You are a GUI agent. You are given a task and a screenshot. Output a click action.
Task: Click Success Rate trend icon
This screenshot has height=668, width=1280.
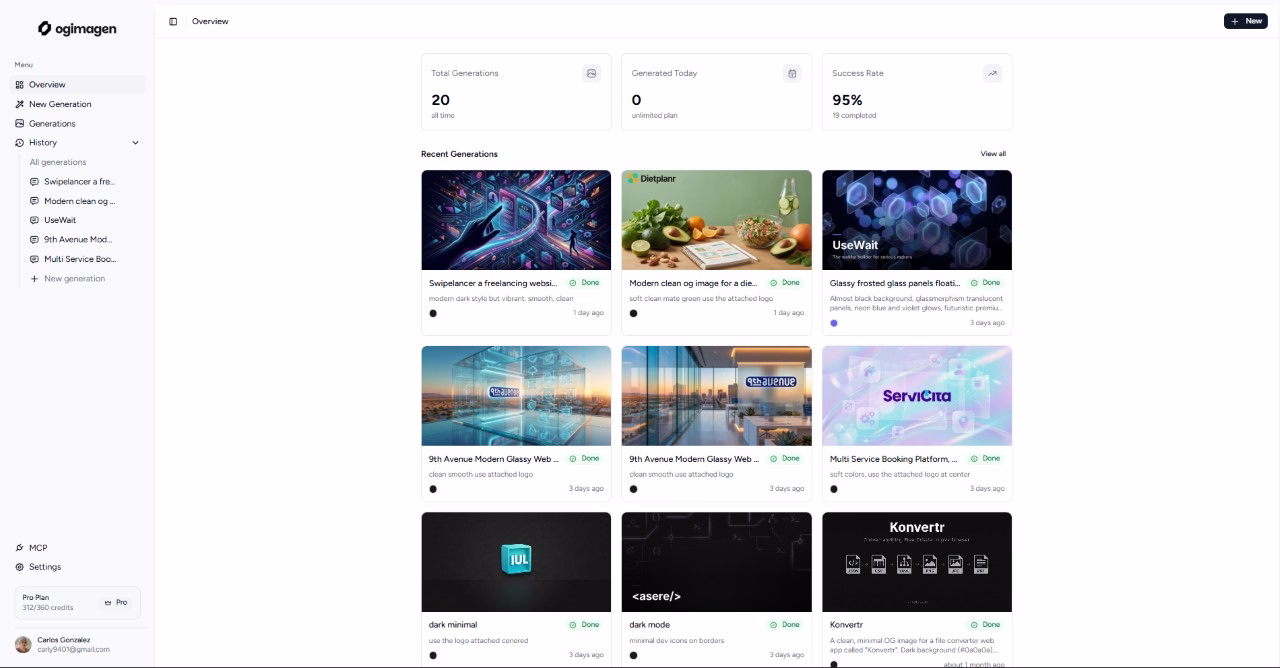pyautogui.click(x=992, y=73)
